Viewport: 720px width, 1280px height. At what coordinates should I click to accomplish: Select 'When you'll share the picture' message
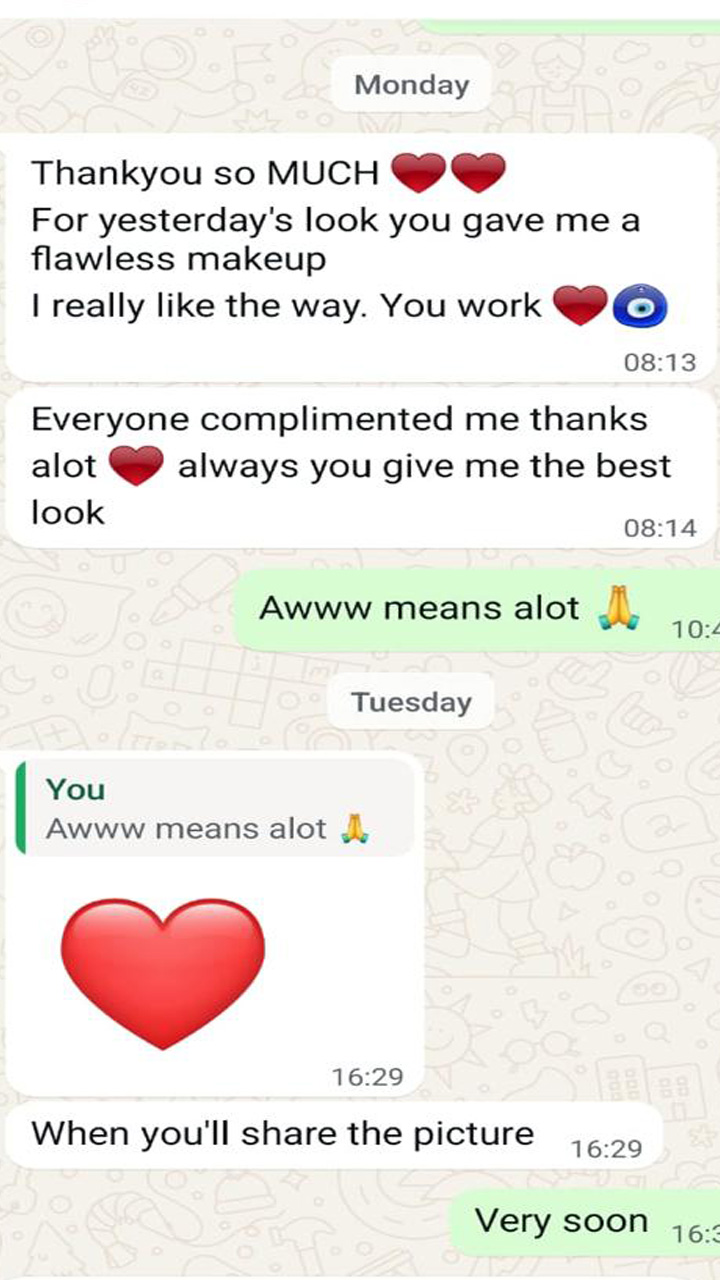coord(334,1136)
